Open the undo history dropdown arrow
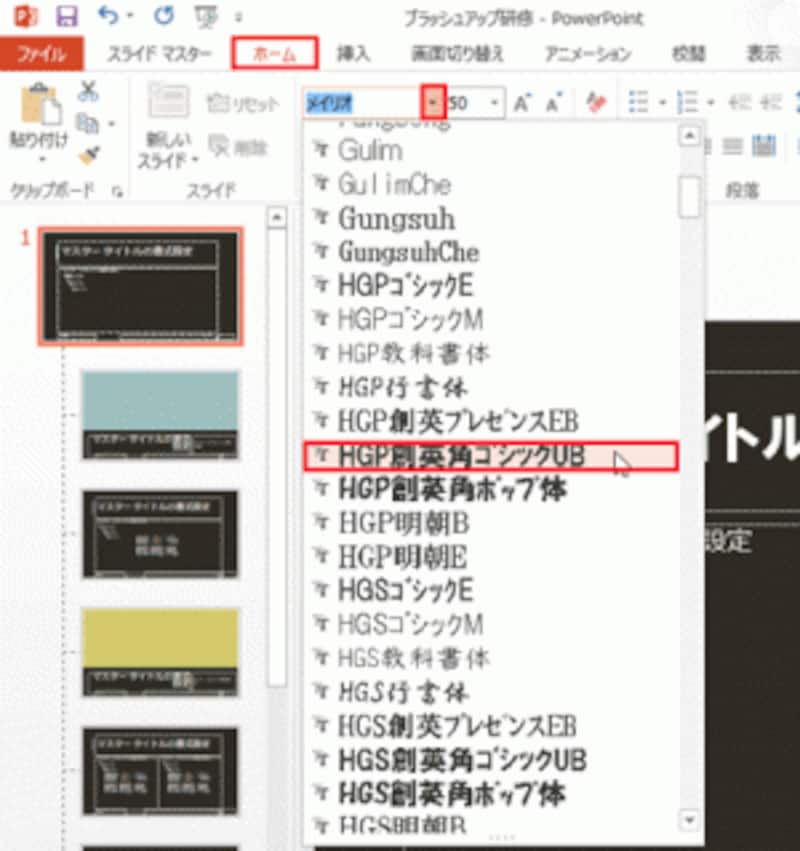The image size is (800, 851). 130,16
